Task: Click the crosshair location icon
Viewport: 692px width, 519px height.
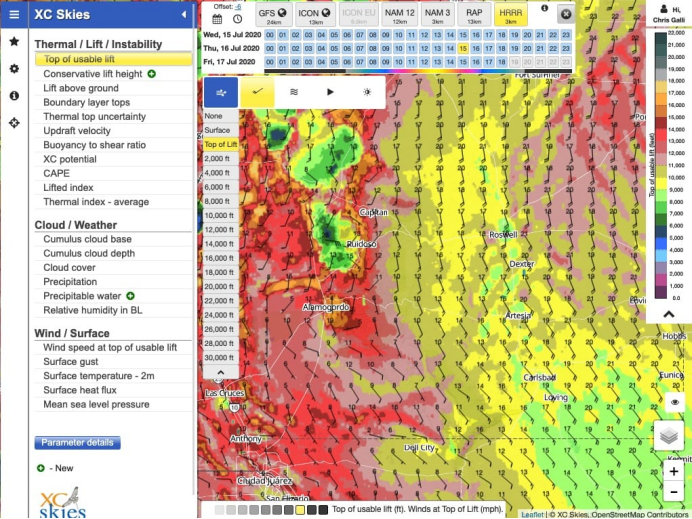Action: click(14, 123)
